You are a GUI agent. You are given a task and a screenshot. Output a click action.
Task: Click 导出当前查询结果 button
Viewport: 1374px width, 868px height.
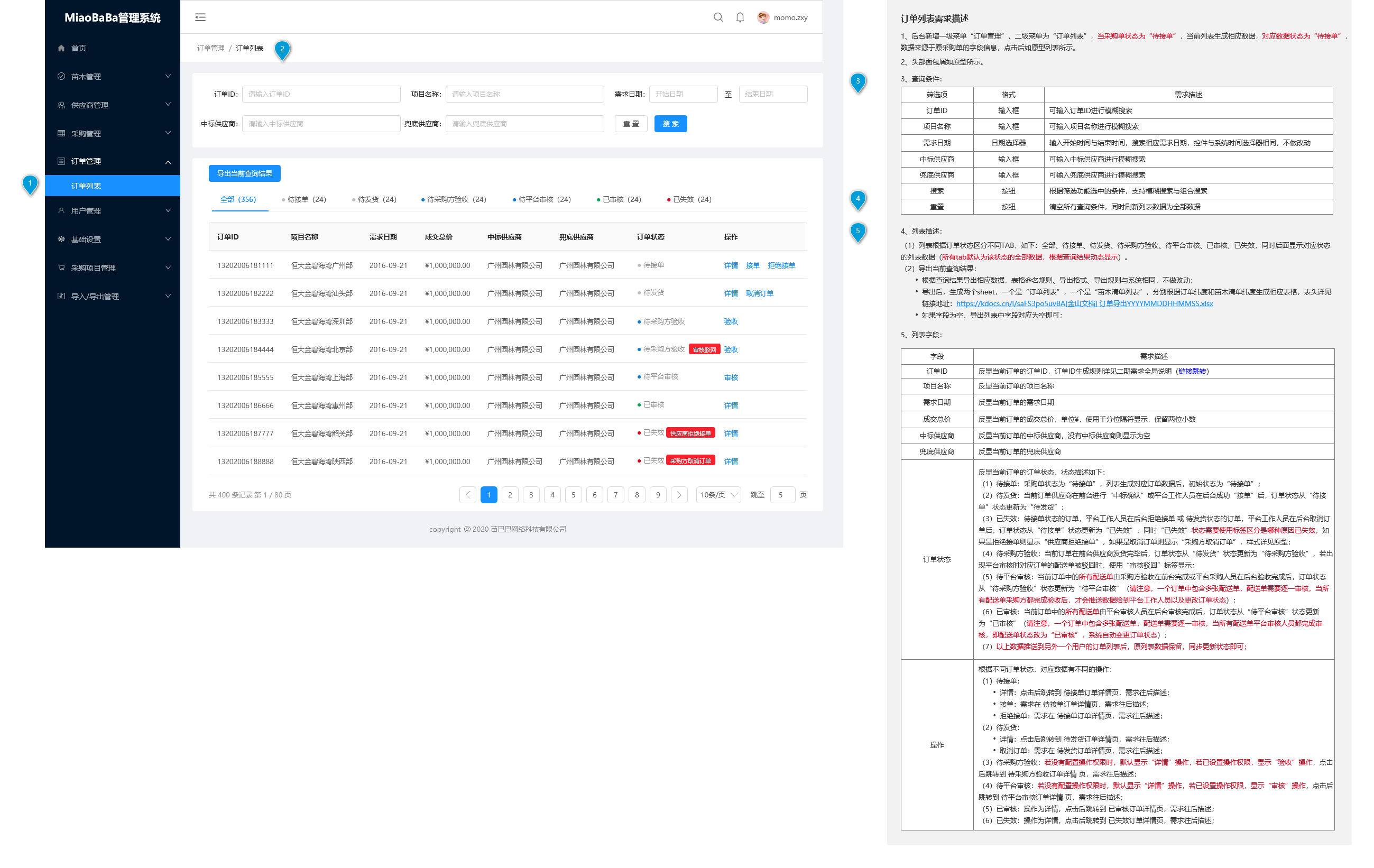[244, 173]
